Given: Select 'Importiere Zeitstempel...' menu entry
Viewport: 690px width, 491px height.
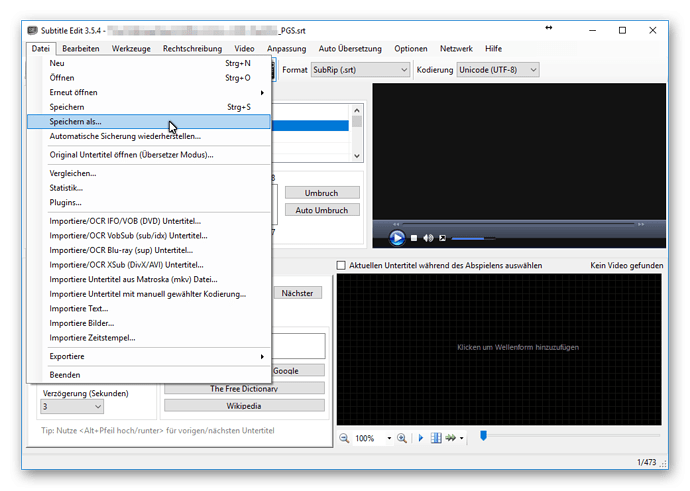Looking at the screenshot, I should (x=149, y=338).
